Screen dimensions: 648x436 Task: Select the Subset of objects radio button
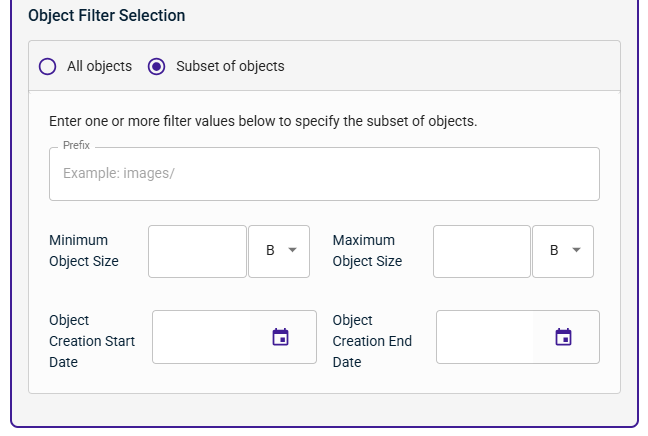(x=157, y=67)
